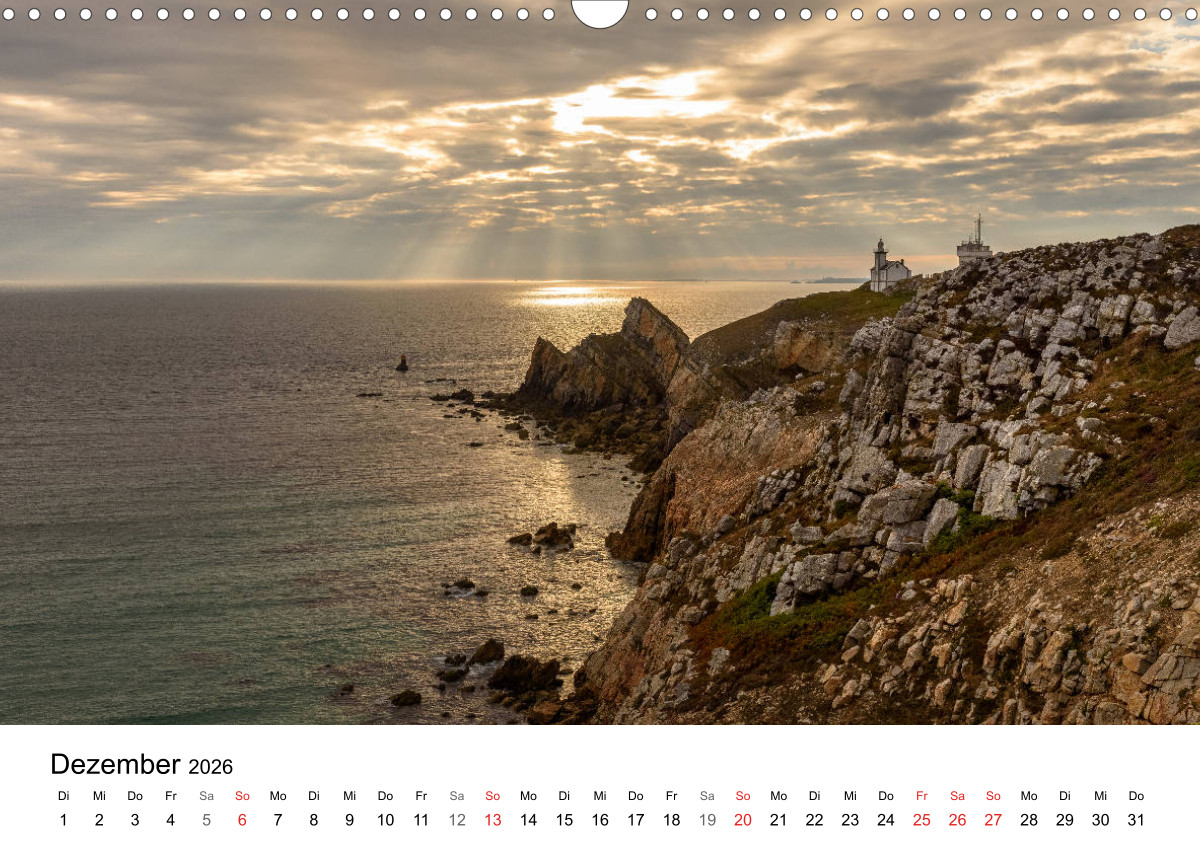Viewport: 1200px width, 848px height.
Task: Click date 21 in the calendar
Action: pyautogui.click(x=779, y=820)
